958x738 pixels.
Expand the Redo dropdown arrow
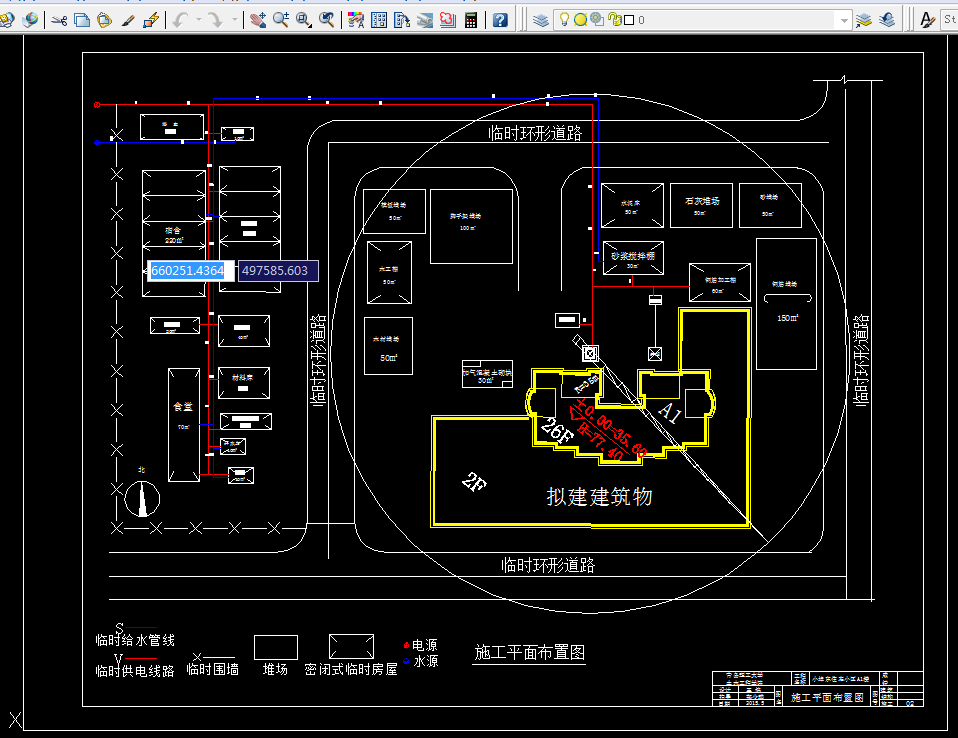point(233,18)
